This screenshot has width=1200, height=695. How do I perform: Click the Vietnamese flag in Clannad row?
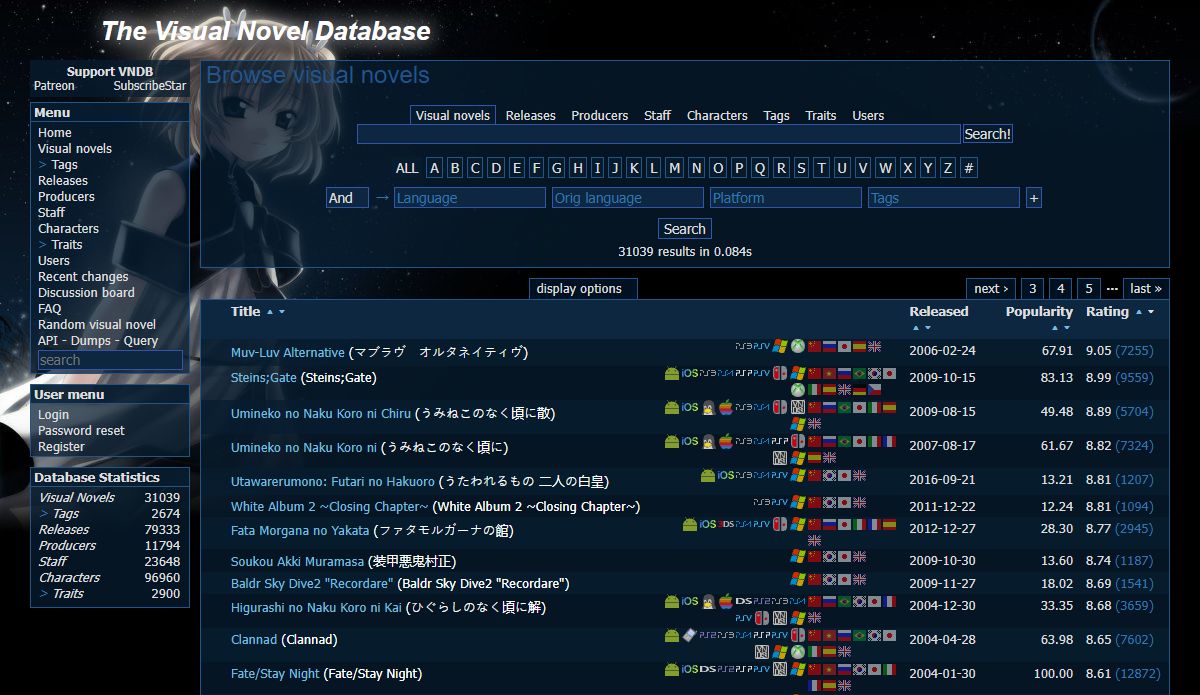(x=829, y=635)
